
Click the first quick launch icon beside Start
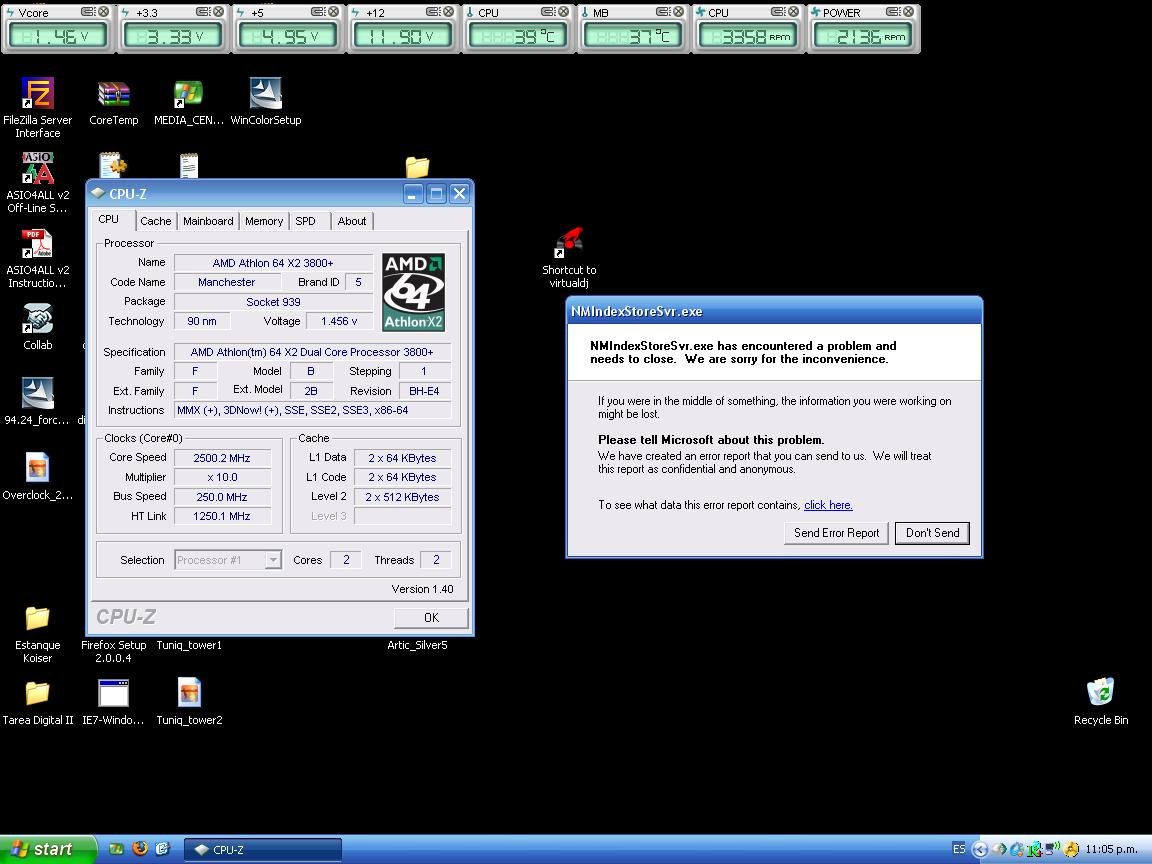click(x=116, y=849)
